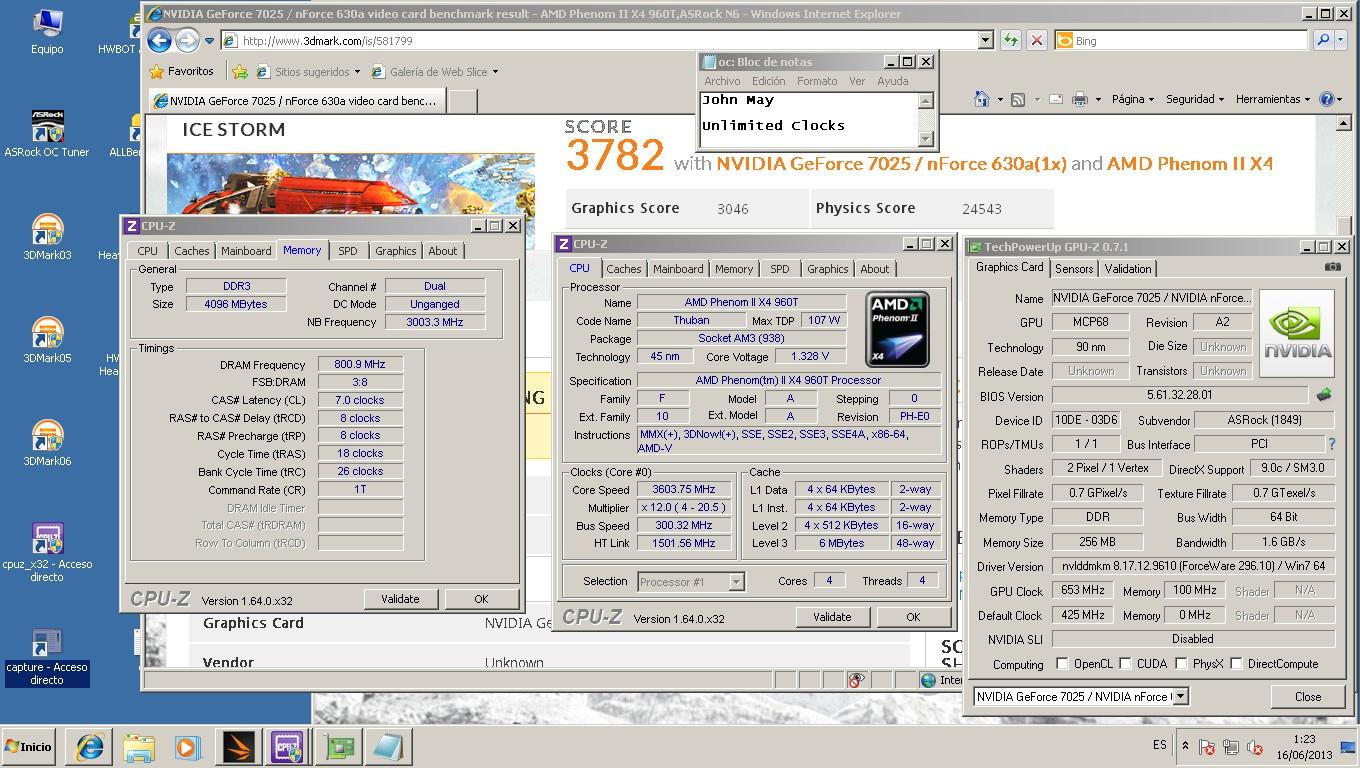This screenshot has height=768, width=1360.
Task: Open the Seguridad menu dropdown
Action: [x=1195, y=99]
